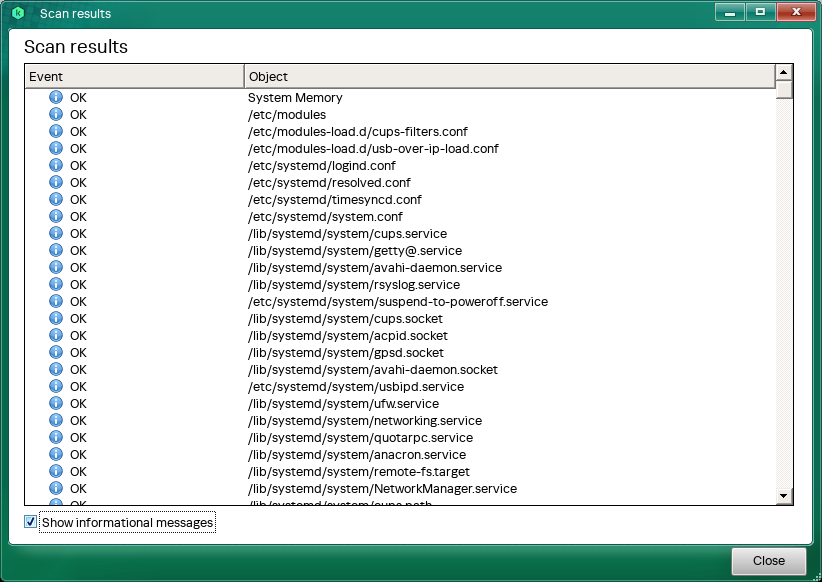Uncheck Show informational messages checkbox
The image size is (822, 582).
point(31,522)
